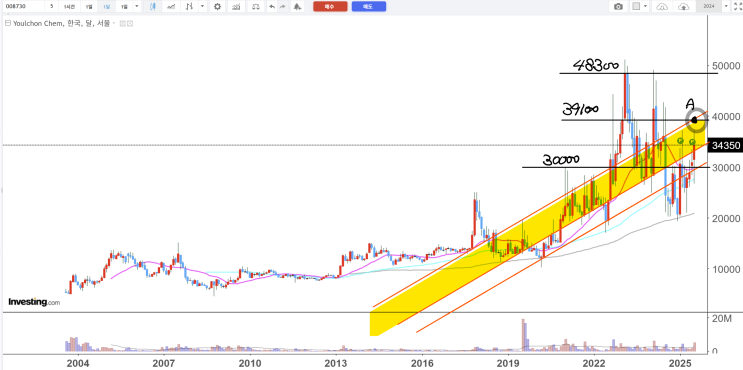Undo the last chart action

tap(272, 7)
